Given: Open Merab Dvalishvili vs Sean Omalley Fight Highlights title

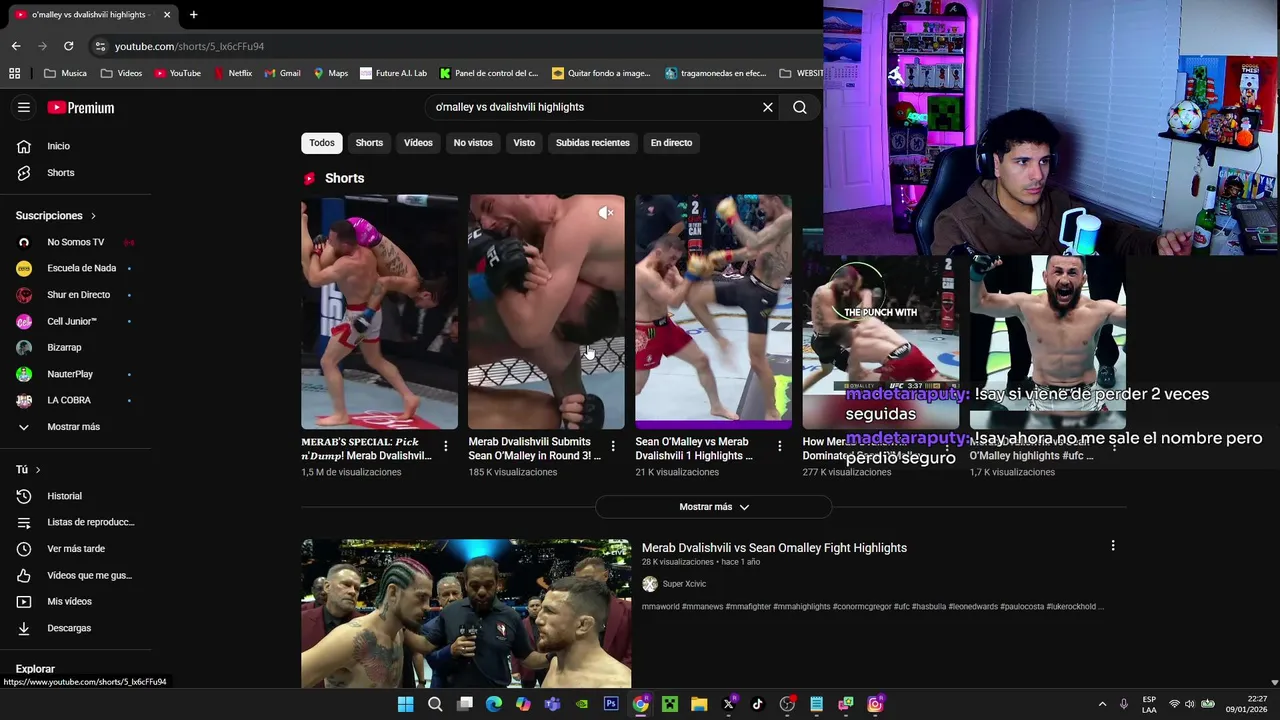Looking at the screenshot, I should (774, 548).
